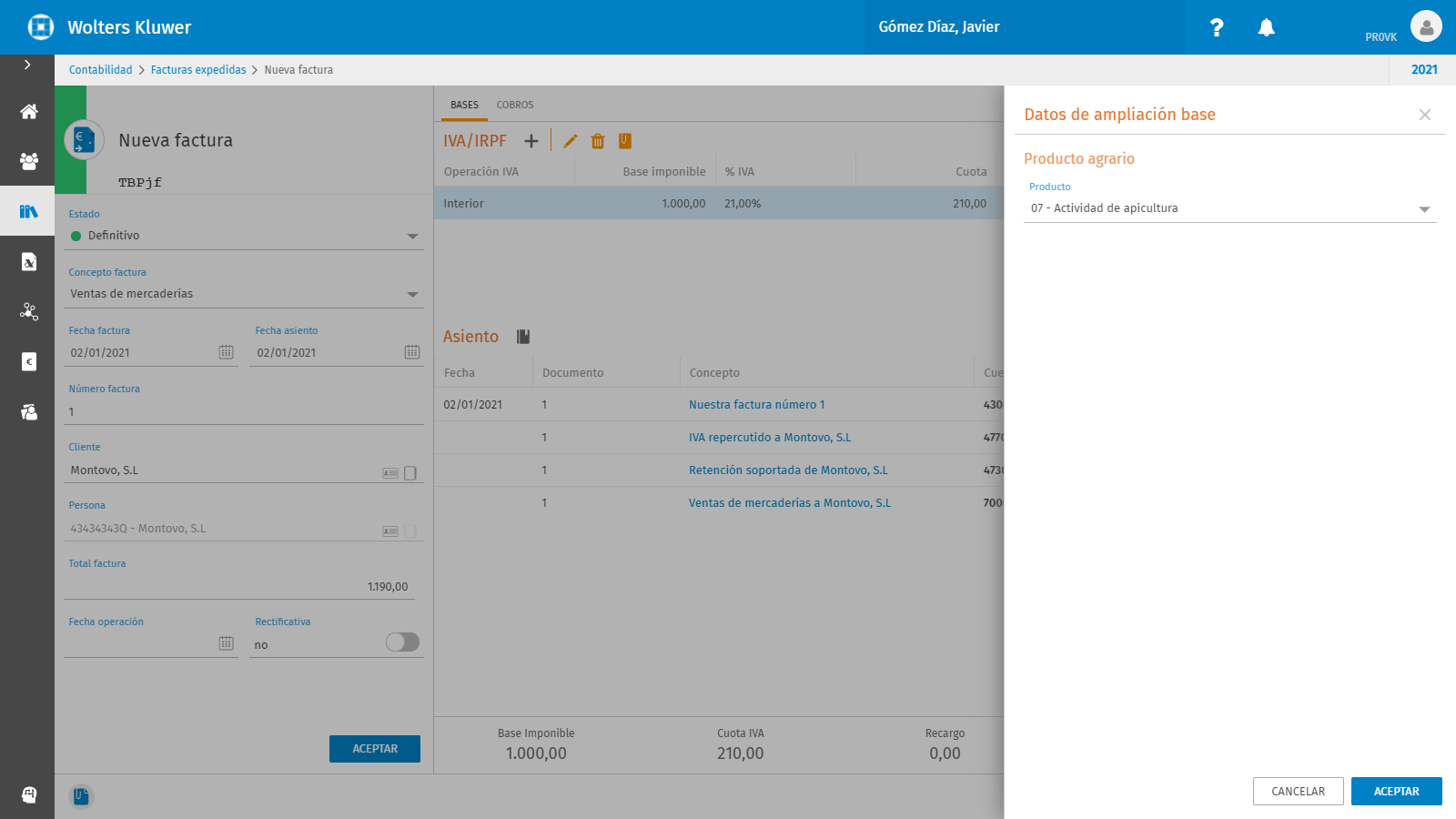This screenshot has height=819, width=1456.
Task: Switch to the BASES tab
Action: [x=464, y=105]
